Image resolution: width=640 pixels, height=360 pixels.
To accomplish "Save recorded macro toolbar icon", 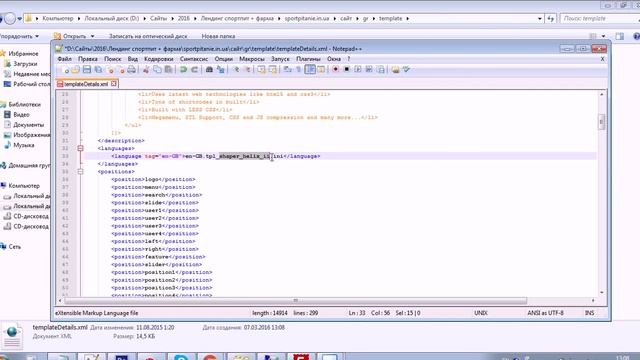I will click(x=380, y=70).
